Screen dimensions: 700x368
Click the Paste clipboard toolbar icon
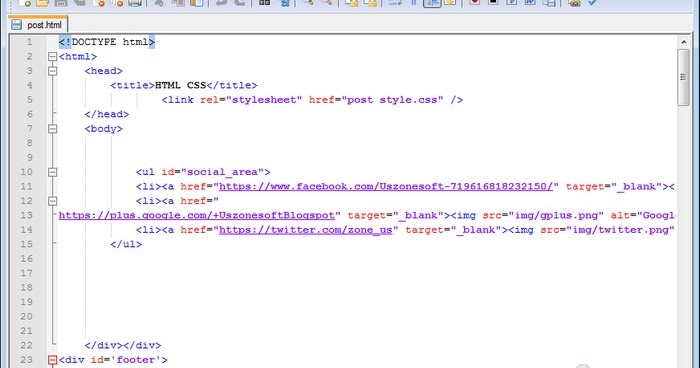[196, 2]
